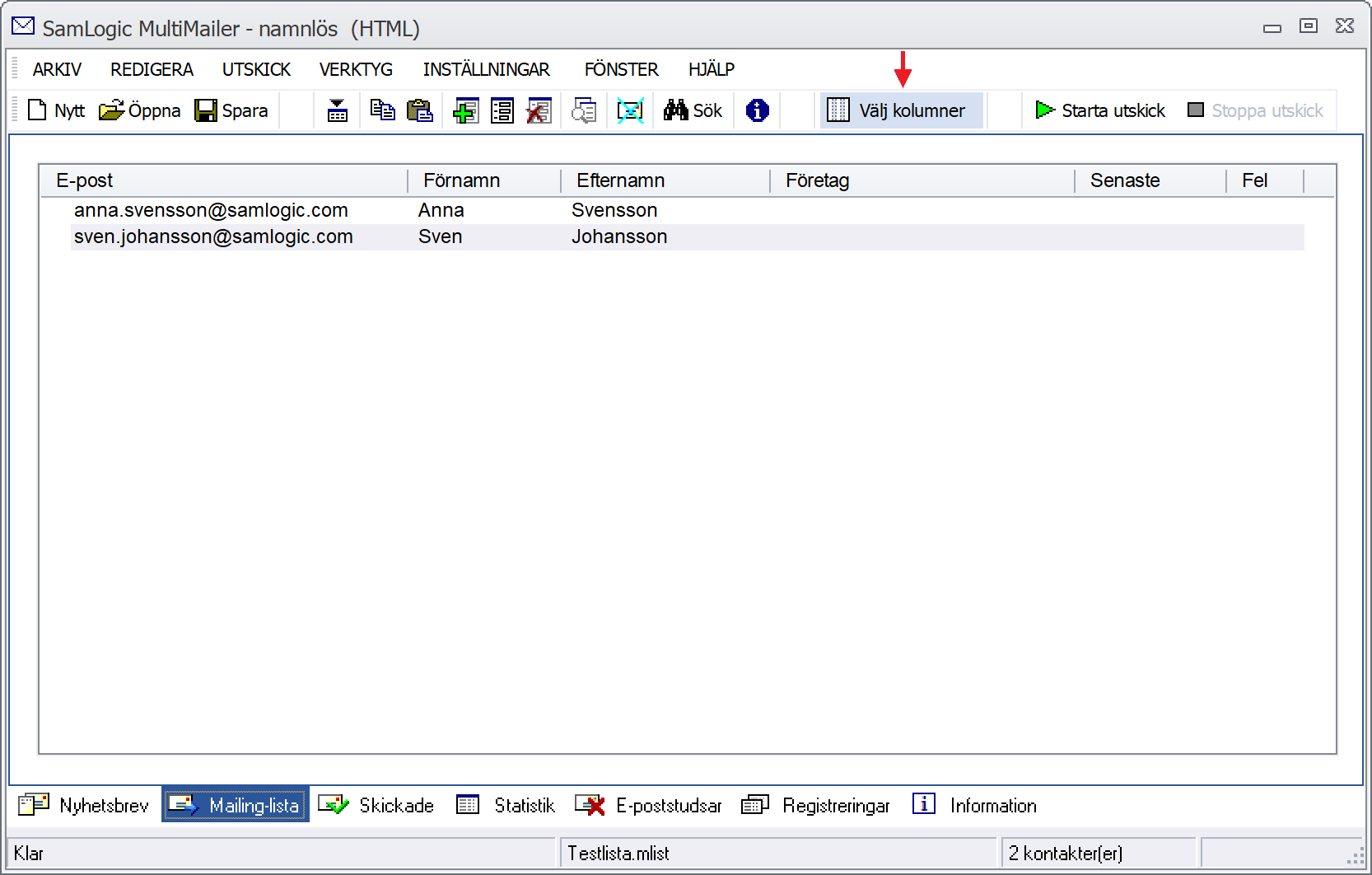Click the greyed preview magnifier icon
Screen dimensions: 1372x875
click(584, 110)
